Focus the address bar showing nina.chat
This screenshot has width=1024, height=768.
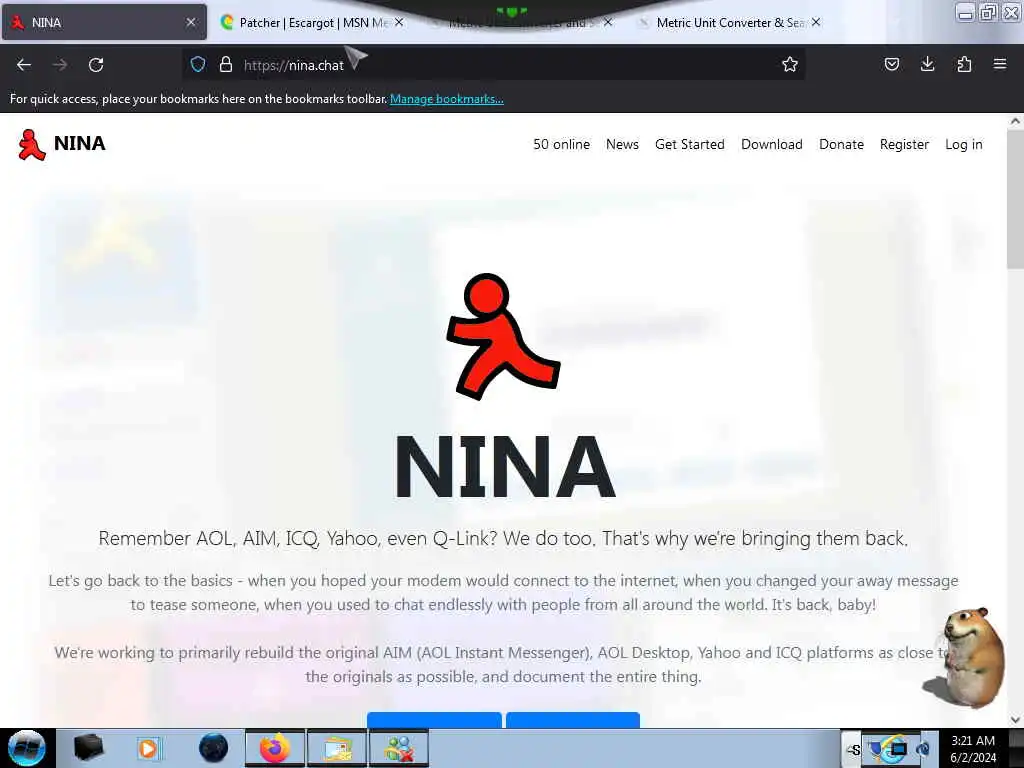[493, 64]
